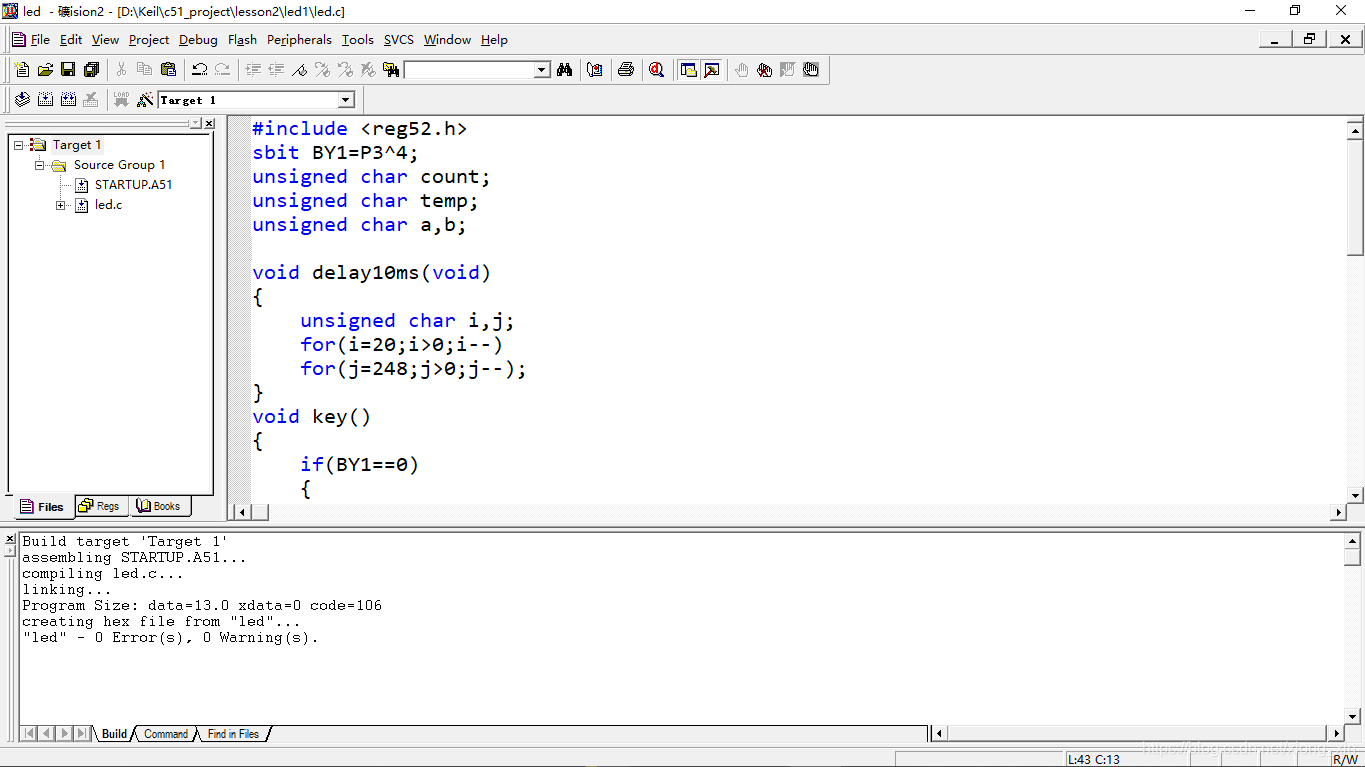Open the Tools menu
Viewport: 1365px width, 767px height.
point(357,40)
